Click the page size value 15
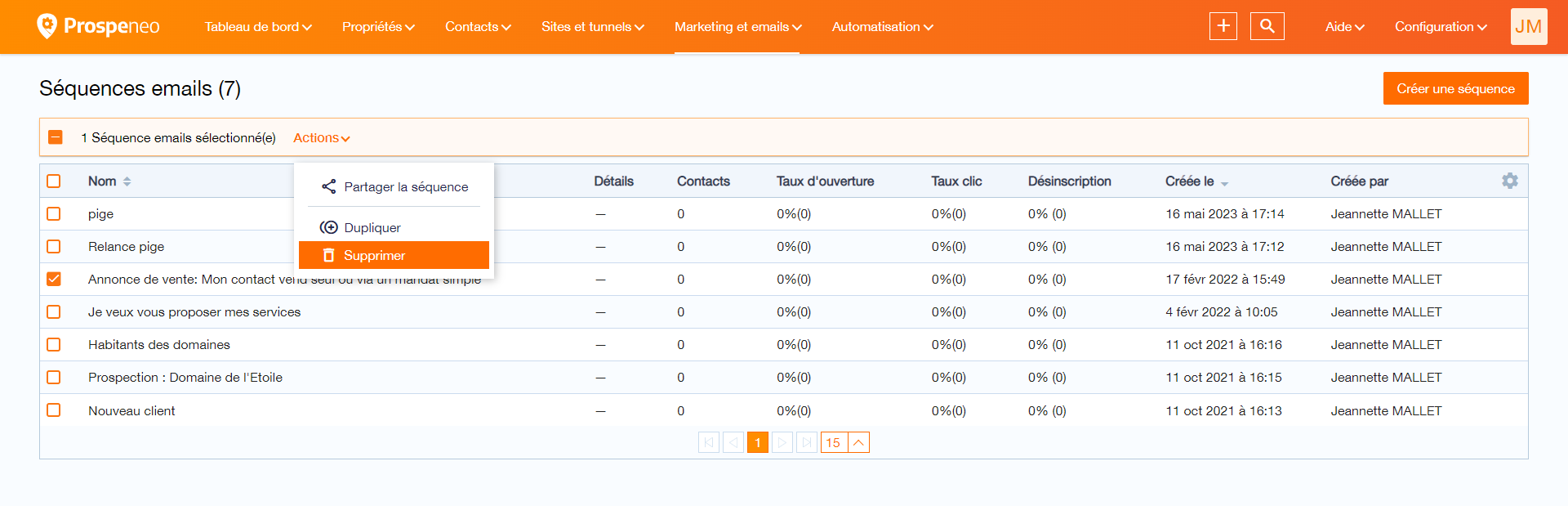The height and width of the screenshot is (506, 1568). 833,442
